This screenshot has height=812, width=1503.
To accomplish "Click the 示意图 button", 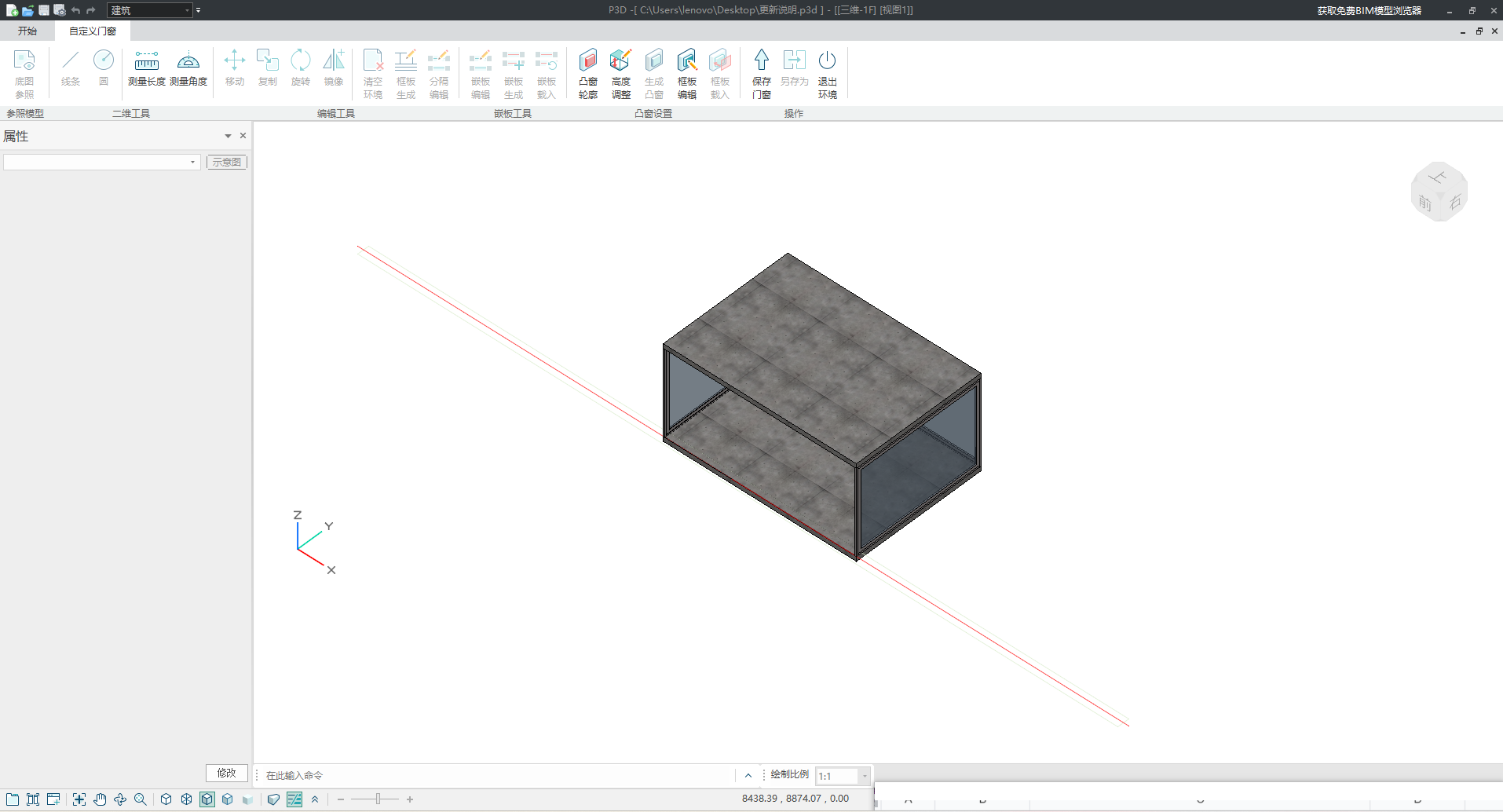I will click(227, 162).
